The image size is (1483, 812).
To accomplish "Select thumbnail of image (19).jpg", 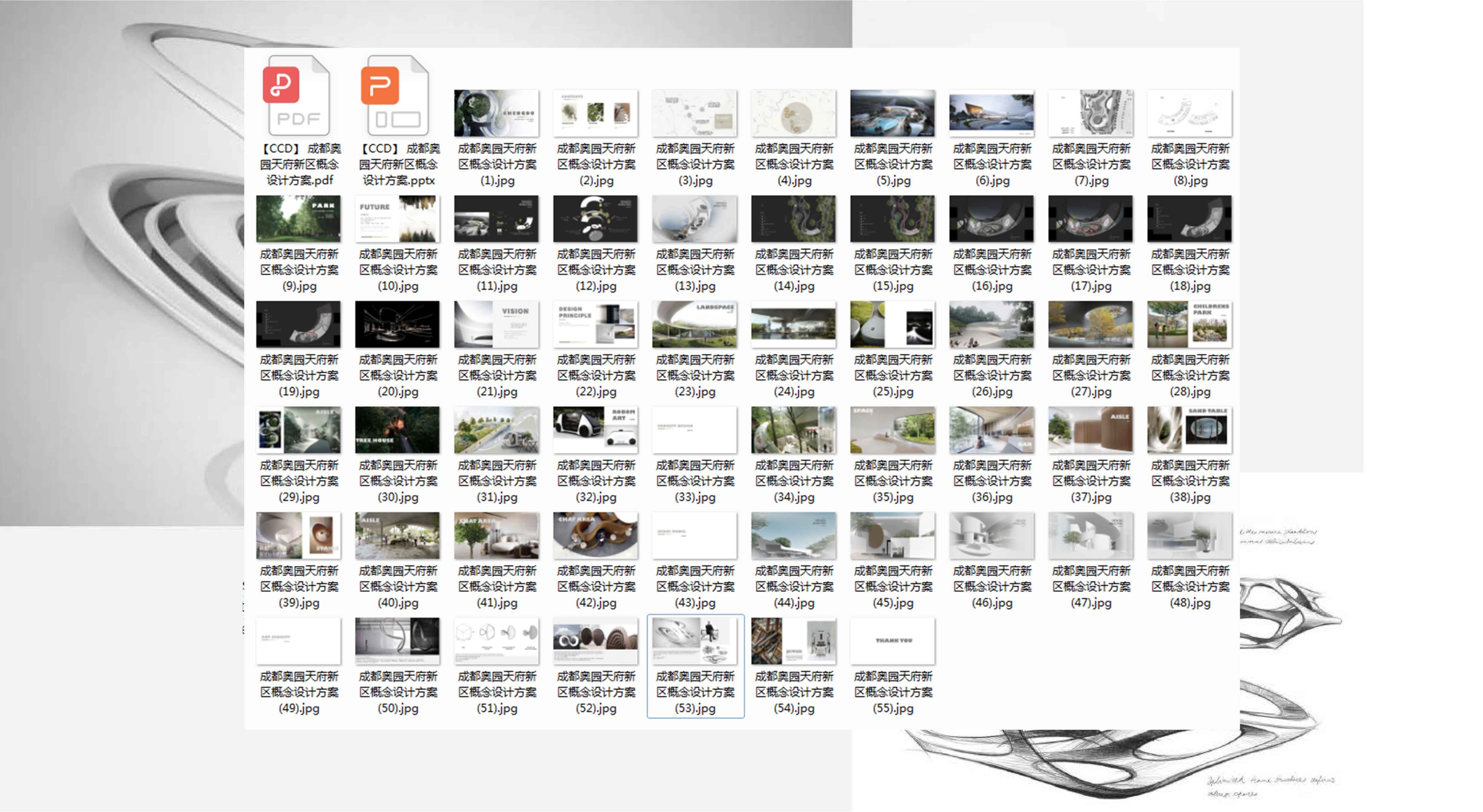I will [x=298, y=325].
